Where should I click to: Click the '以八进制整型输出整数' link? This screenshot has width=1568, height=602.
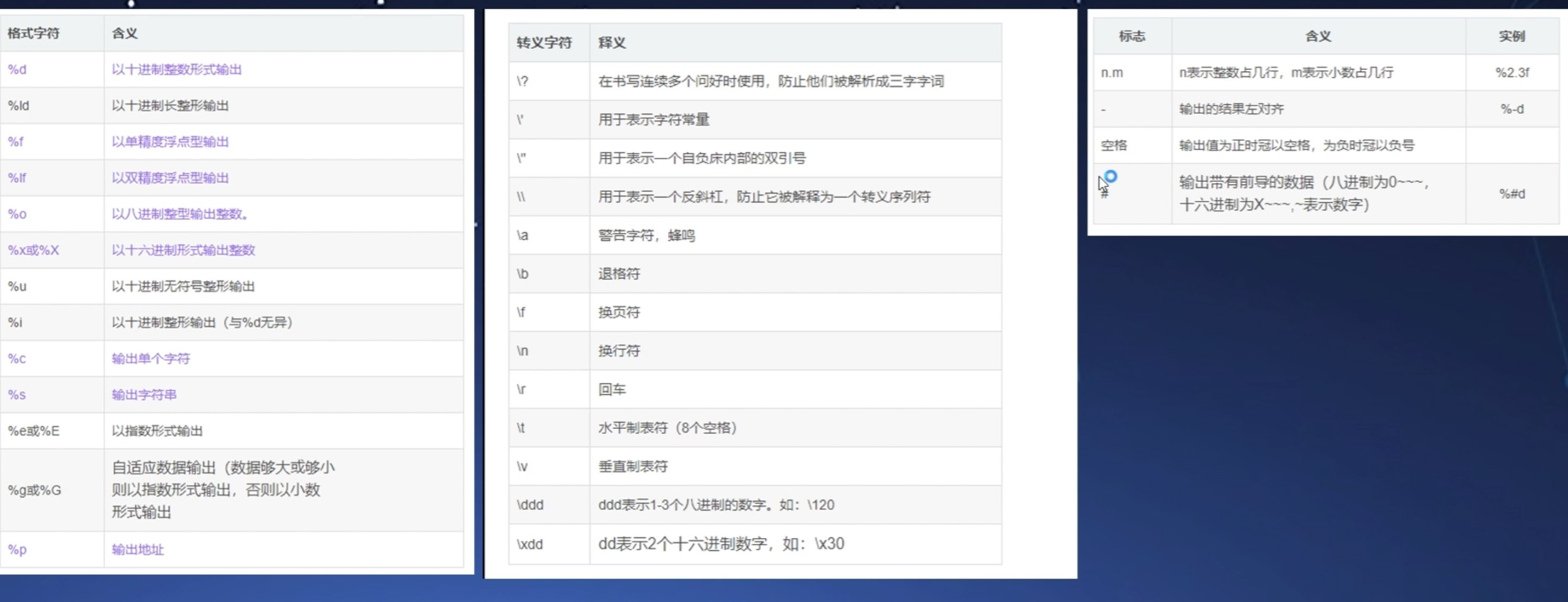click(x=180, y=214)
